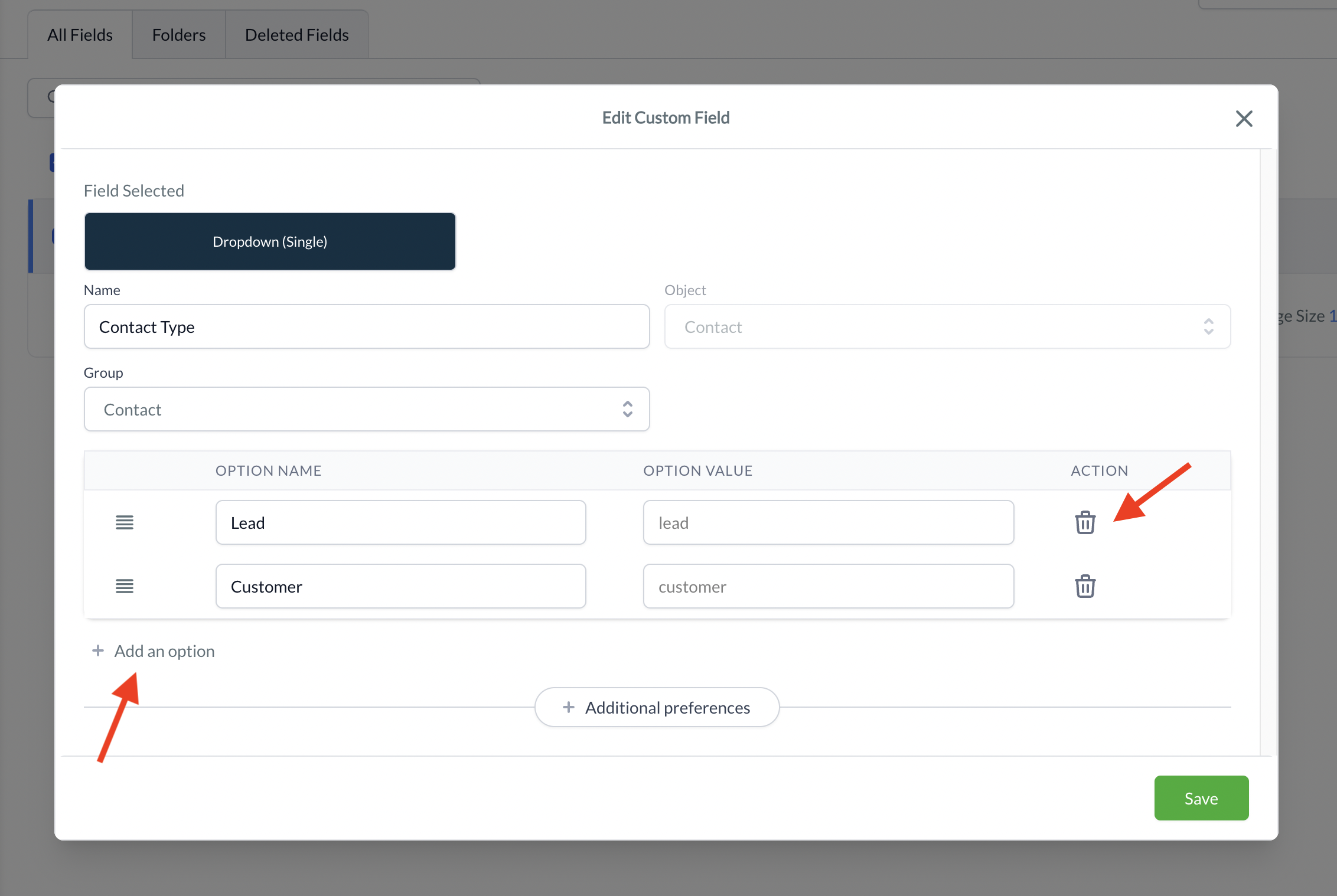The width and height of the screenshot is (1337, 896).
Task: Grab the drag handle for Lead row
Action: [124, 522]
